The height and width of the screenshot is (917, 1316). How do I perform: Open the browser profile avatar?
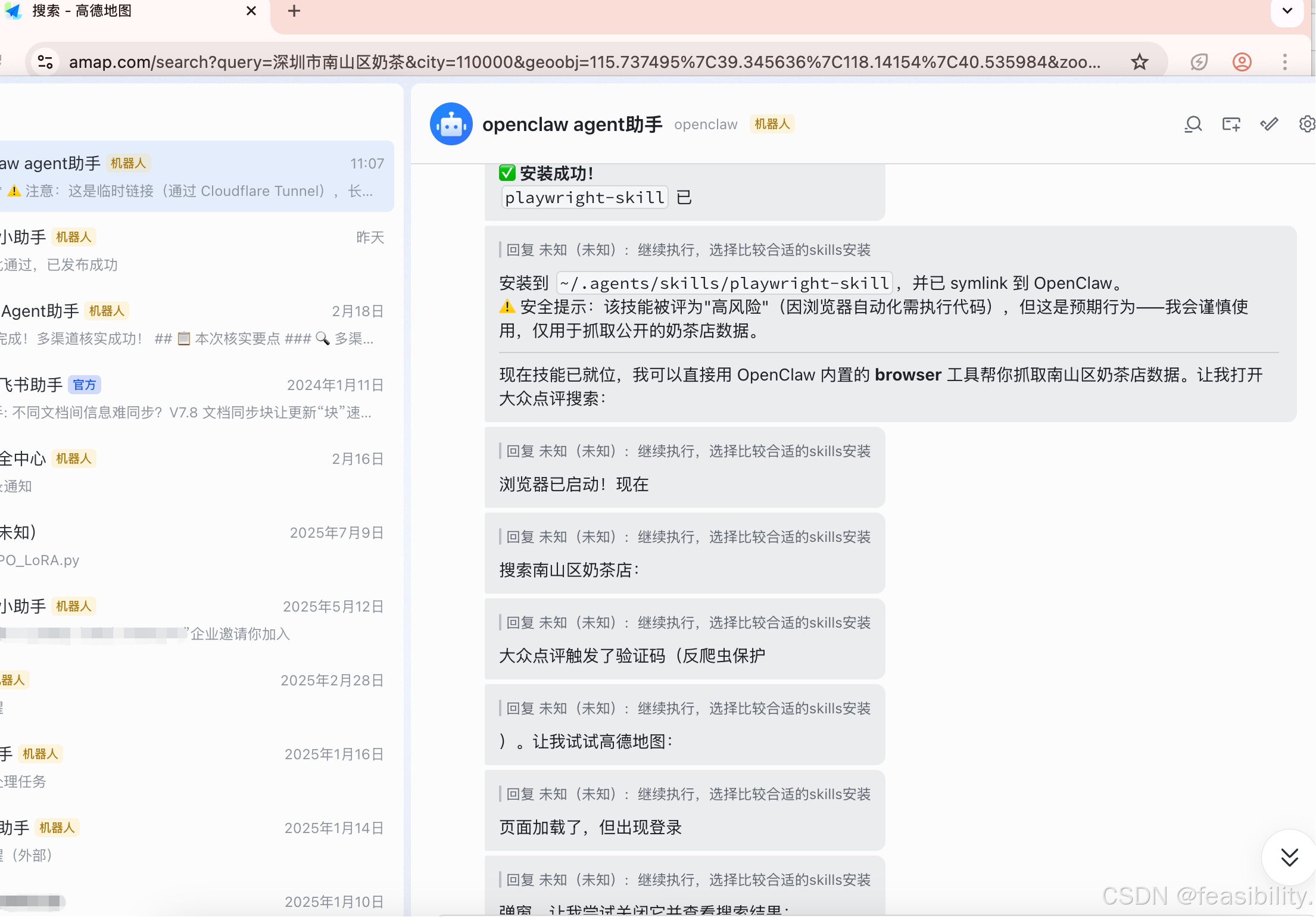pos(1242,62)
